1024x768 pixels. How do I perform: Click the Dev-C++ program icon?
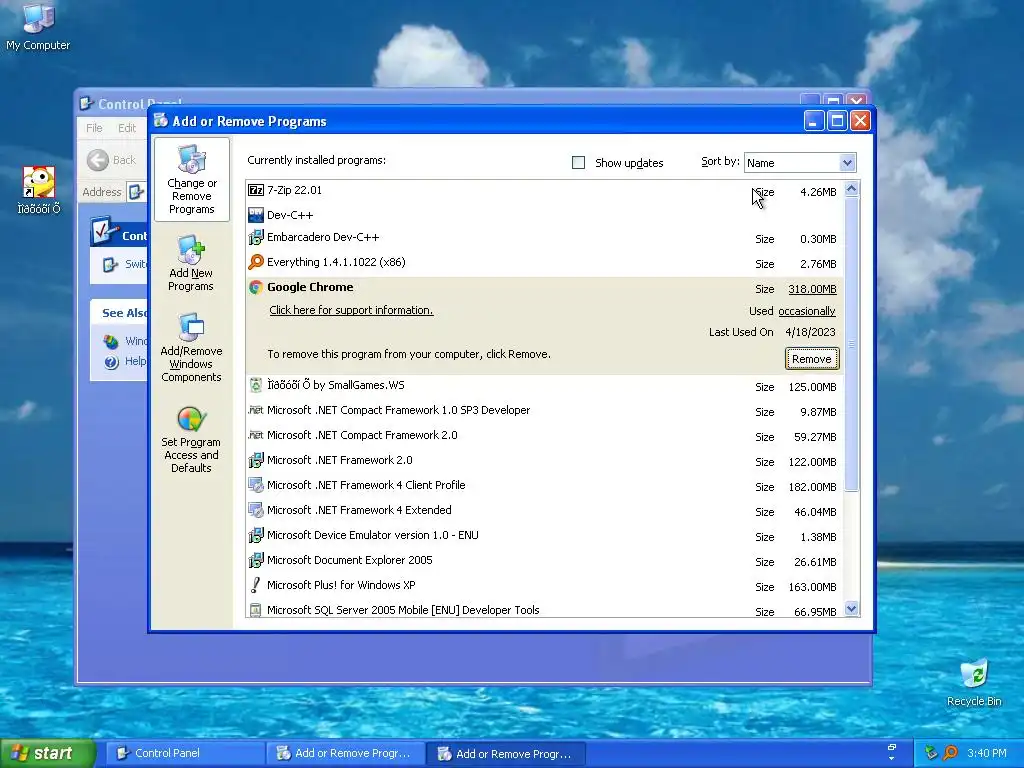[256, 215]
